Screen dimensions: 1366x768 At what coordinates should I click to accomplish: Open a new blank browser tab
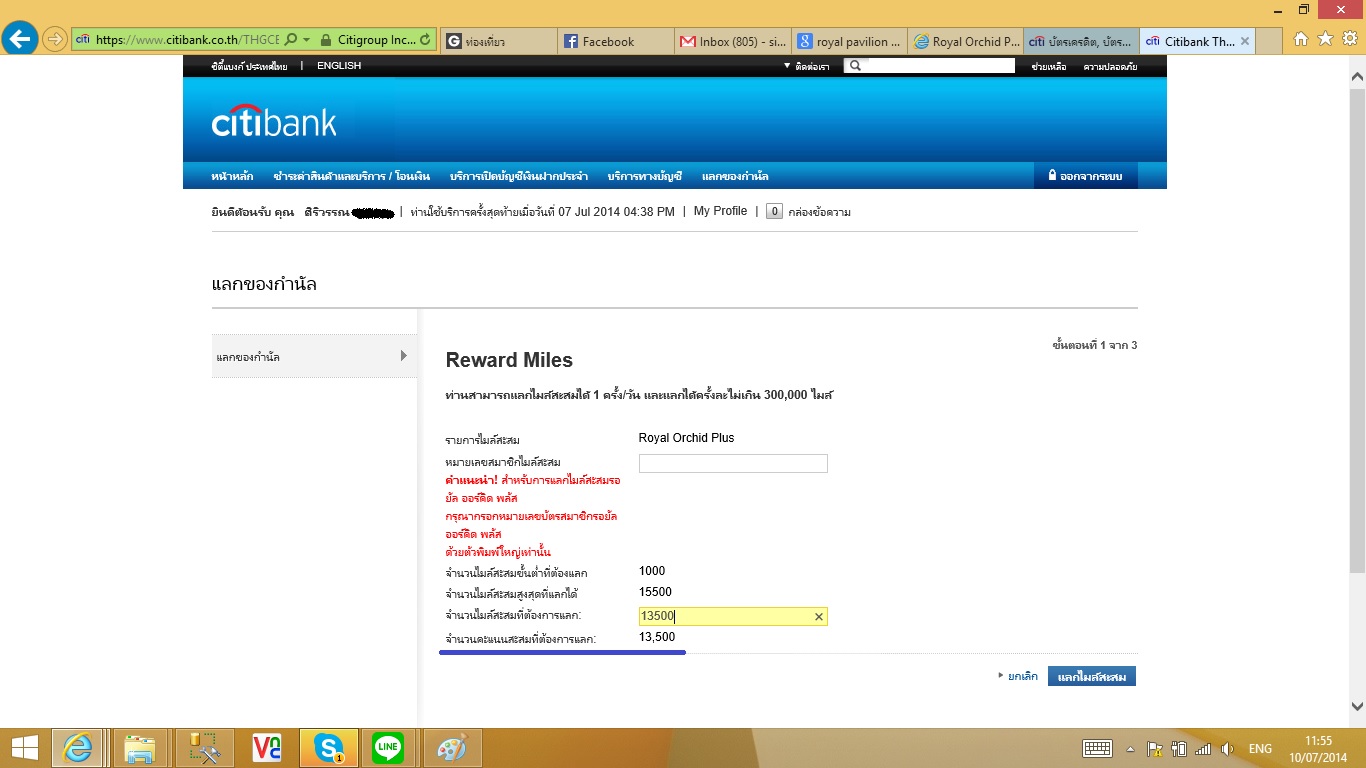tap(1270, 41)
